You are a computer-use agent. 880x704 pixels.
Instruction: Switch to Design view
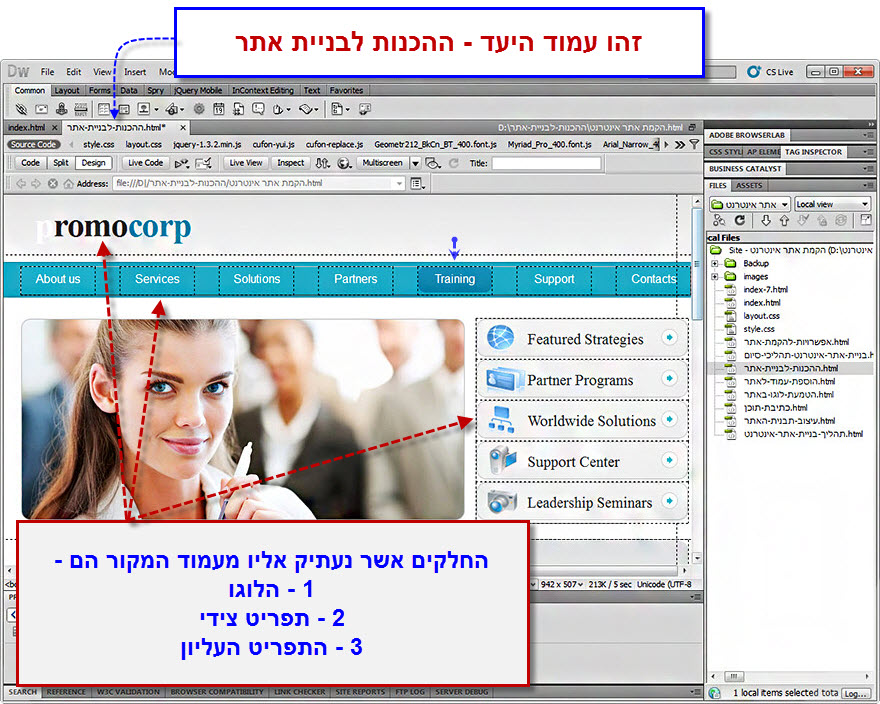tap(93, 163)
